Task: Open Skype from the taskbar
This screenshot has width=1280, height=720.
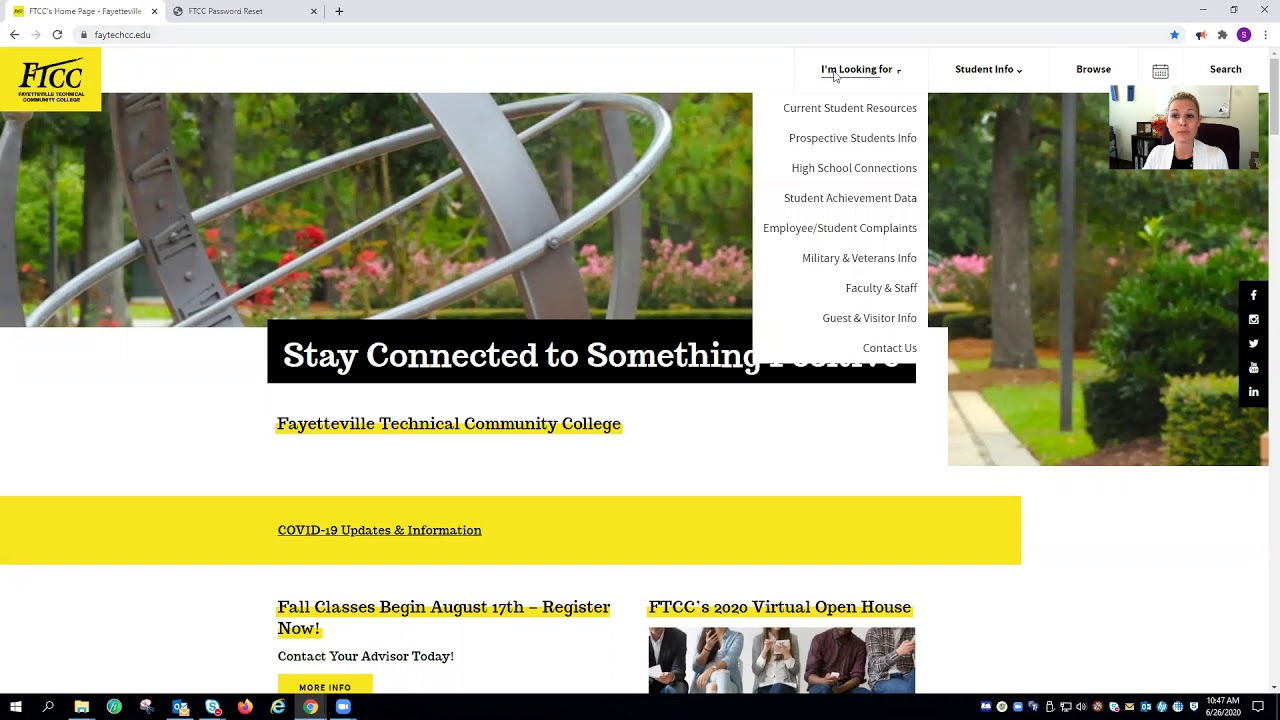Action: tap(213, 707)
